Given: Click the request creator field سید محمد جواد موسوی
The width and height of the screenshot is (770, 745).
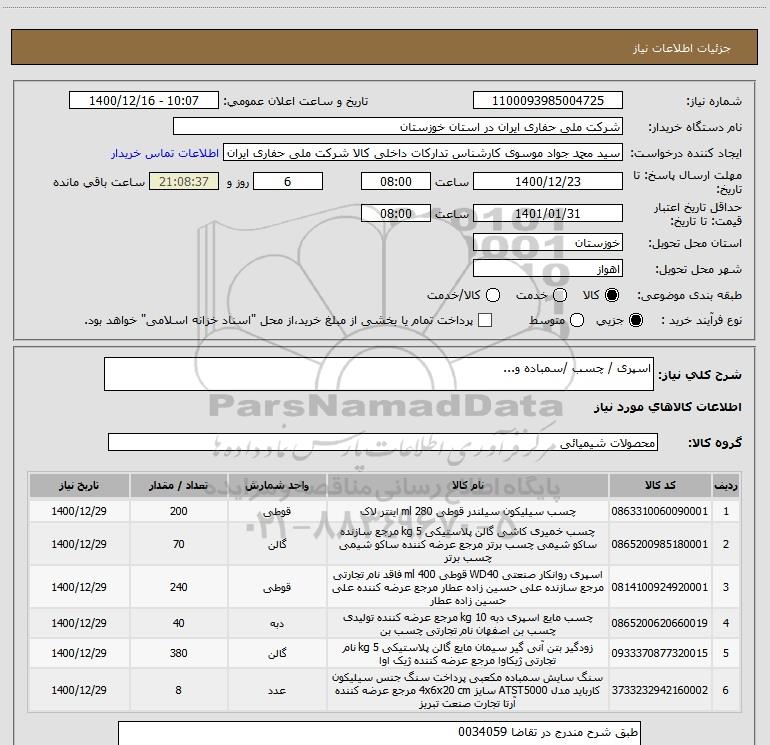Looking at the screenshot, I should point(423,153).
